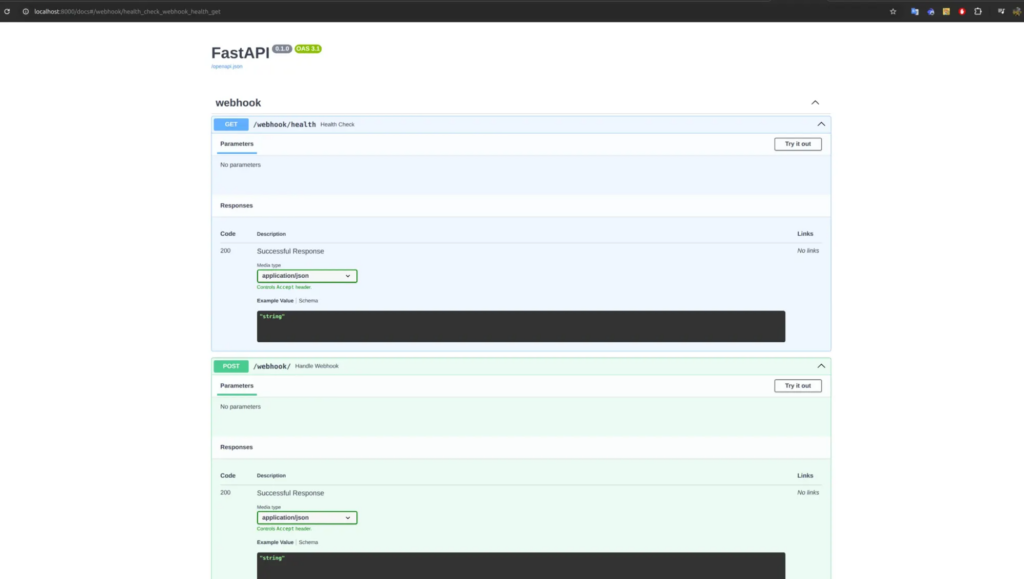
Task: Collapse the webhook section with its chevron
Action: point(815,103)
